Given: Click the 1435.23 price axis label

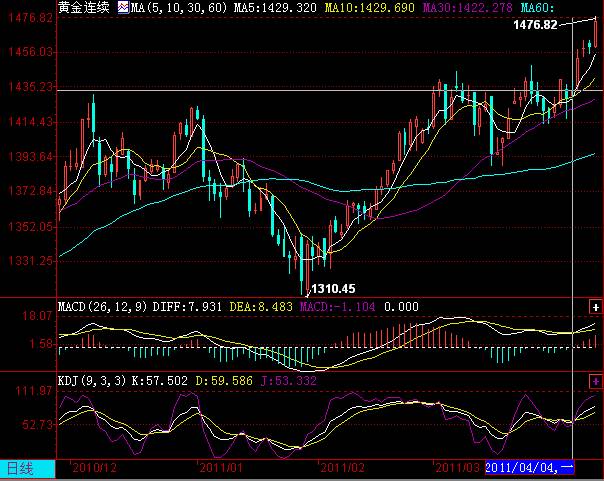Looking at the screenshot, I should pyautogui.click(x=30, y=87).
